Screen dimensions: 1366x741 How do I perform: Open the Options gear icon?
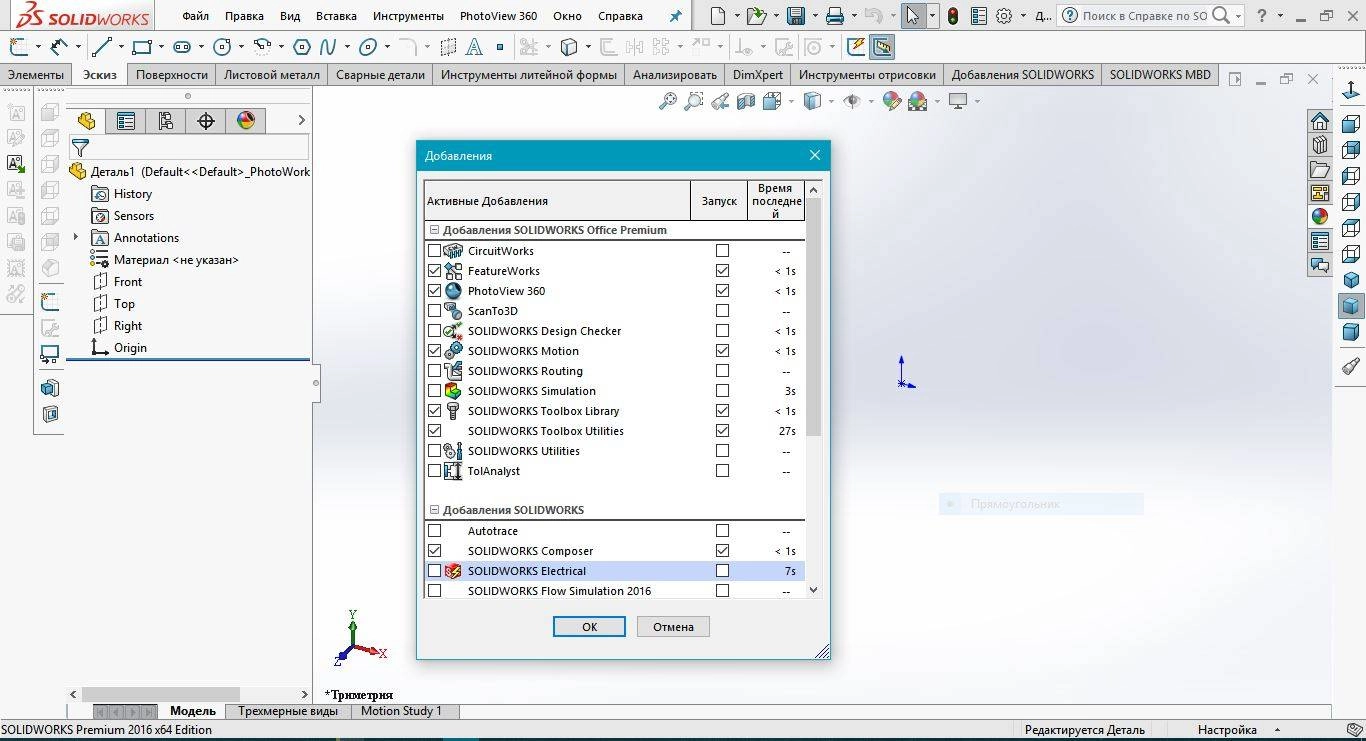(x=1004, y=16)
